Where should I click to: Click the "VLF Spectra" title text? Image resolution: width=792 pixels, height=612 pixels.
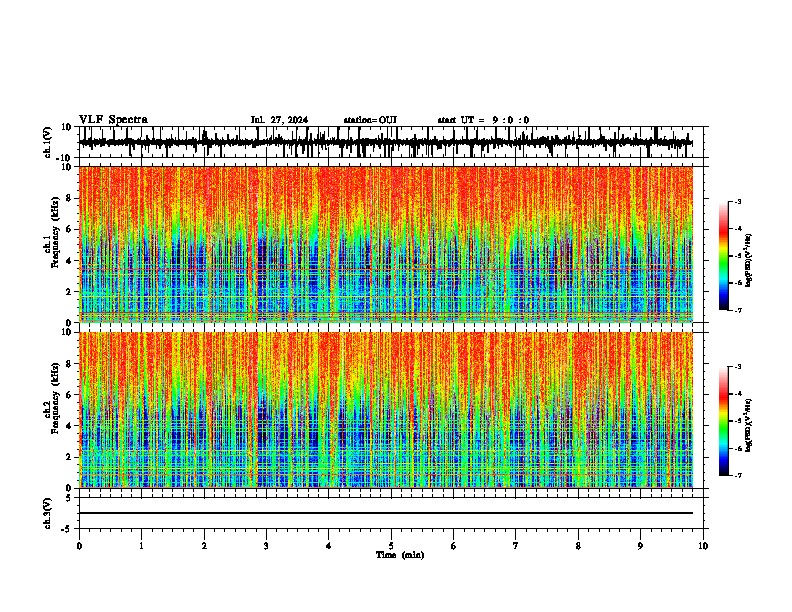coord(114,120)
